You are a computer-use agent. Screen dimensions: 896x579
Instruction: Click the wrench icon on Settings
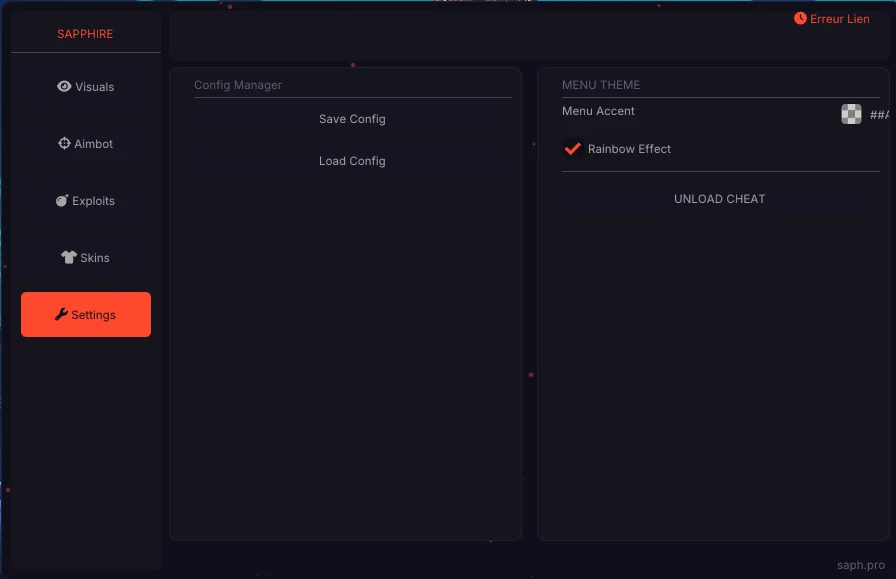point(61,315)
